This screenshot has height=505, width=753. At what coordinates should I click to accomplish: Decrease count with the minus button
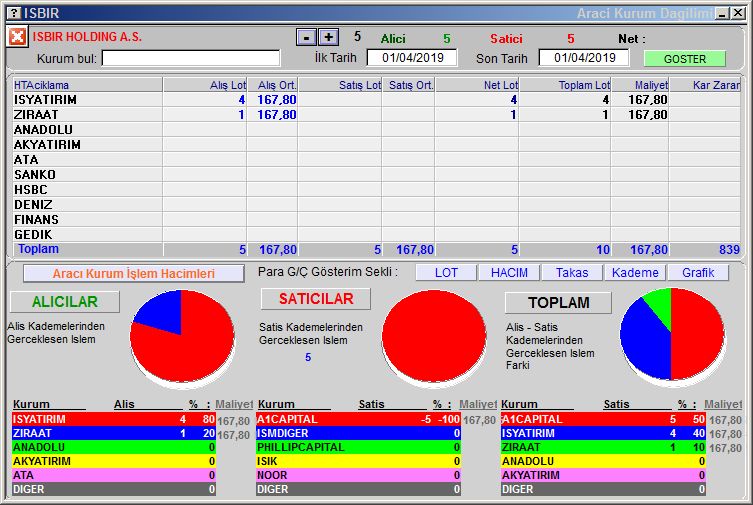[306, 37]
